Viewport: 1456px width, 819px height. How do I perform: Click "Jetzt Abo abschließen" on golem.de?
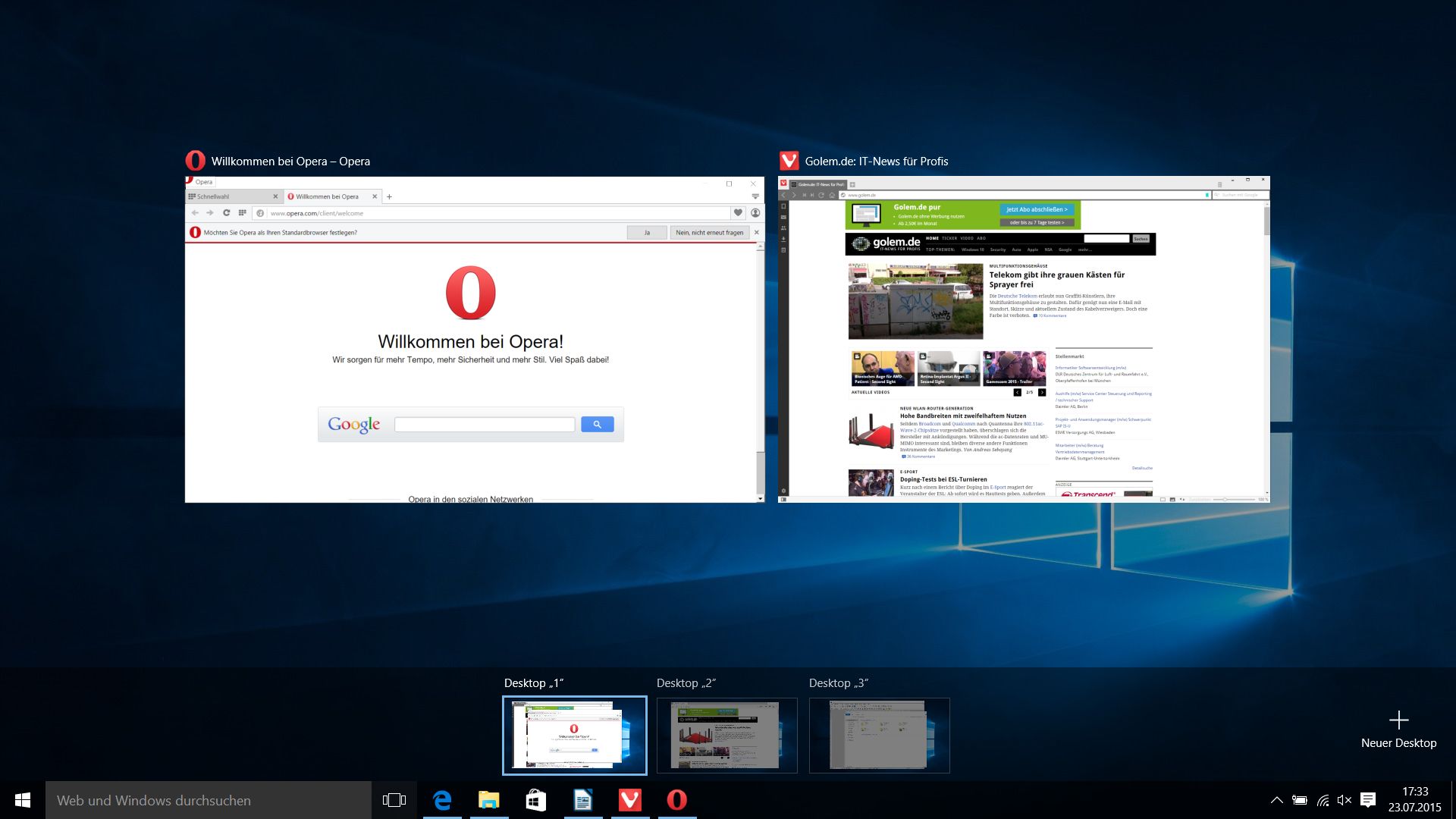click(1037, 209)
